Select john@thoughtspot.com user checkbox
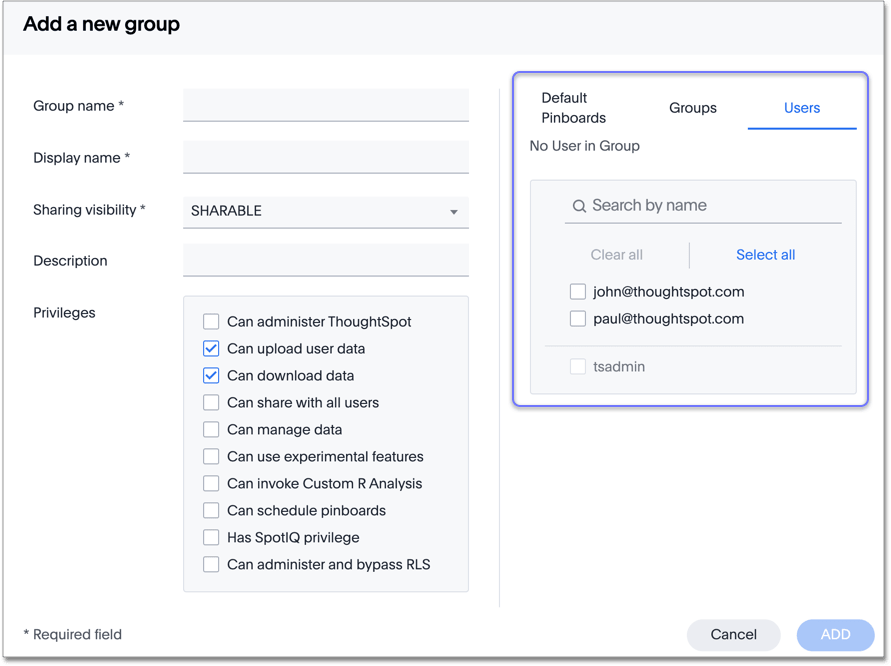Viewport: 891px width, 666px height. (577, 291)
